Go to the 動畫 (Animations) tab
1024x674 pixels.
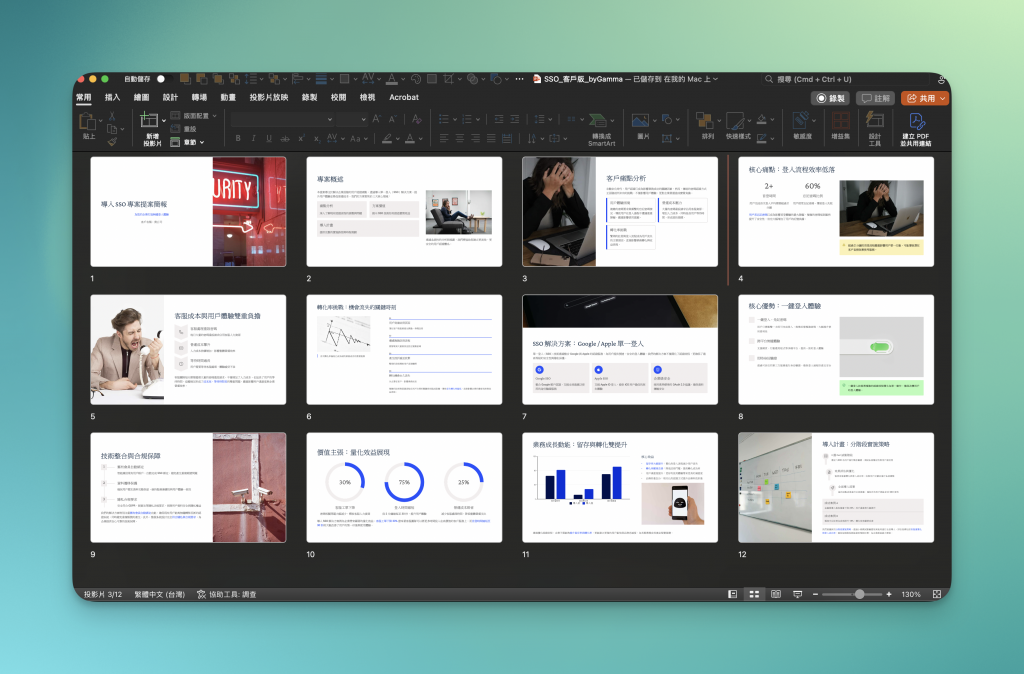coord(228,97)
